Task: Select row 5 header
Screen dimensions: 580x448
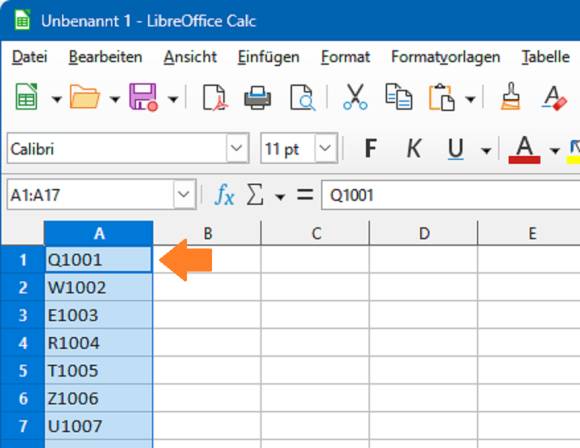Action: pos(23,370)
